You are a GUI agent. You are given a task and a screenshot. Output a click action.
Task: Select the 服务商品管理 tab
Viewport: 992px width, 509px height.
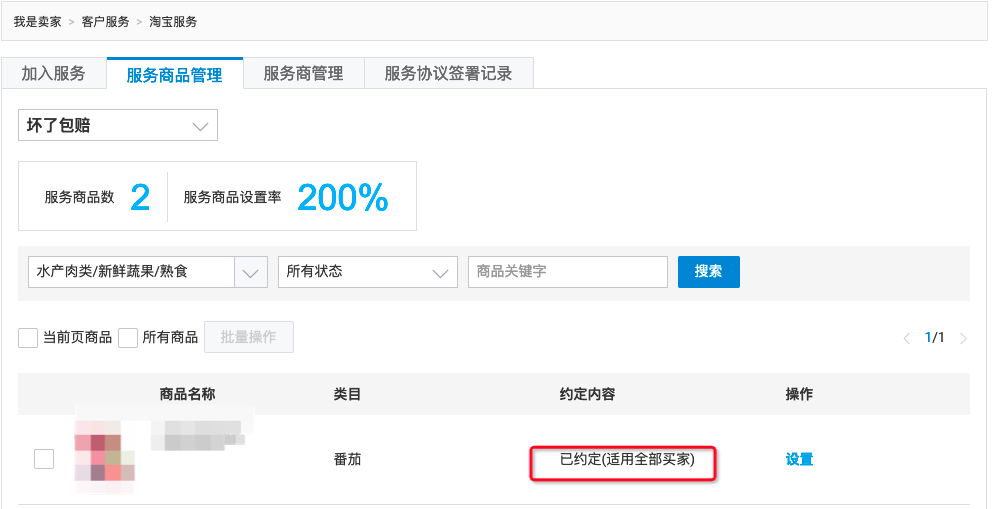click(175, 74)
